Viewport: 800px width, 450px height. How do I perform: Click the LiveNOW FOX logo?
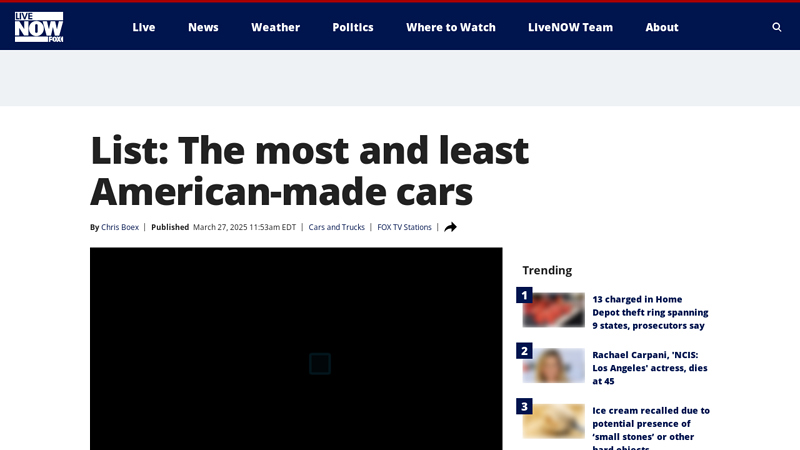coord(39,27)
